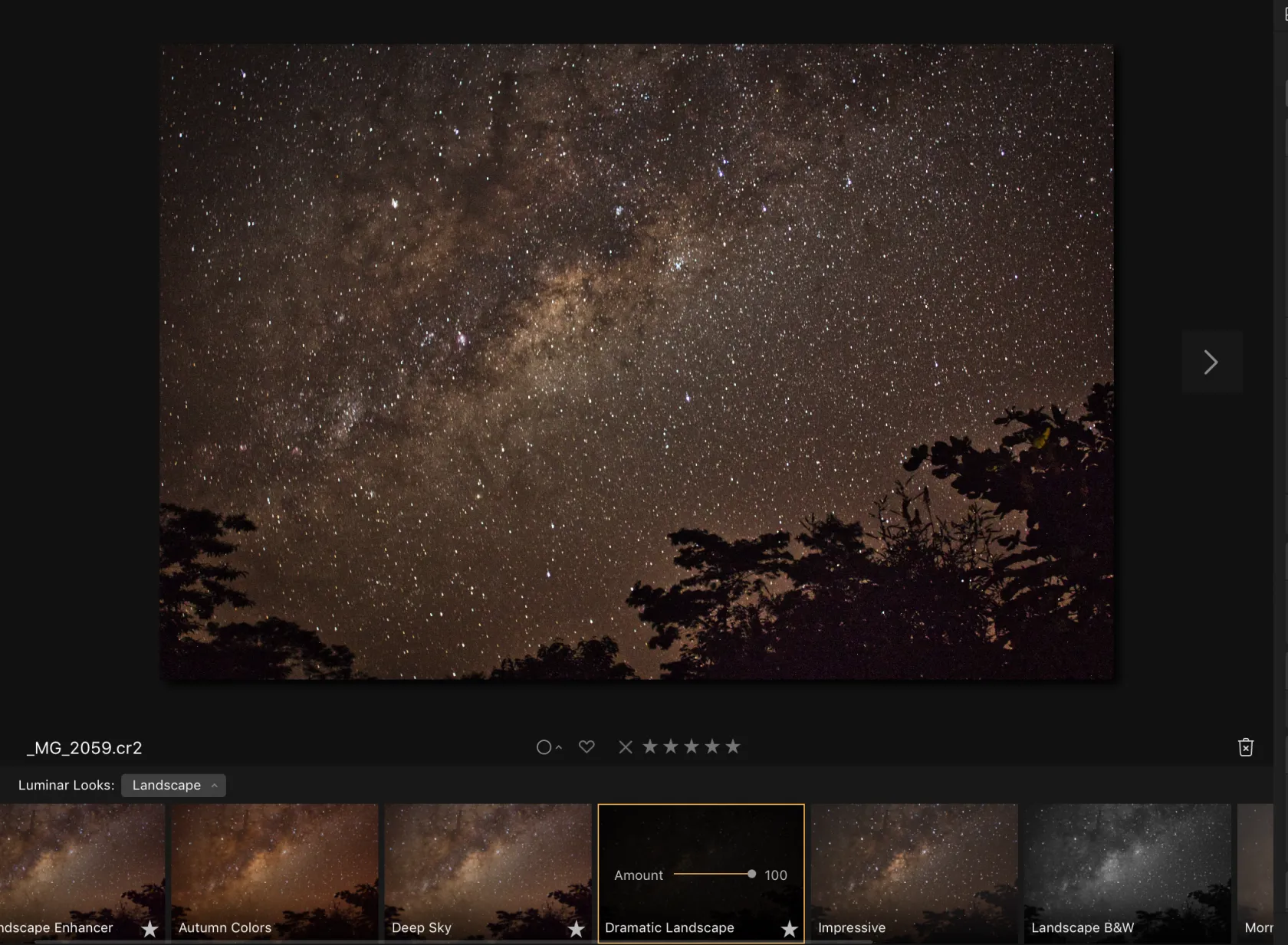Click the trash delete icon

1245,747
